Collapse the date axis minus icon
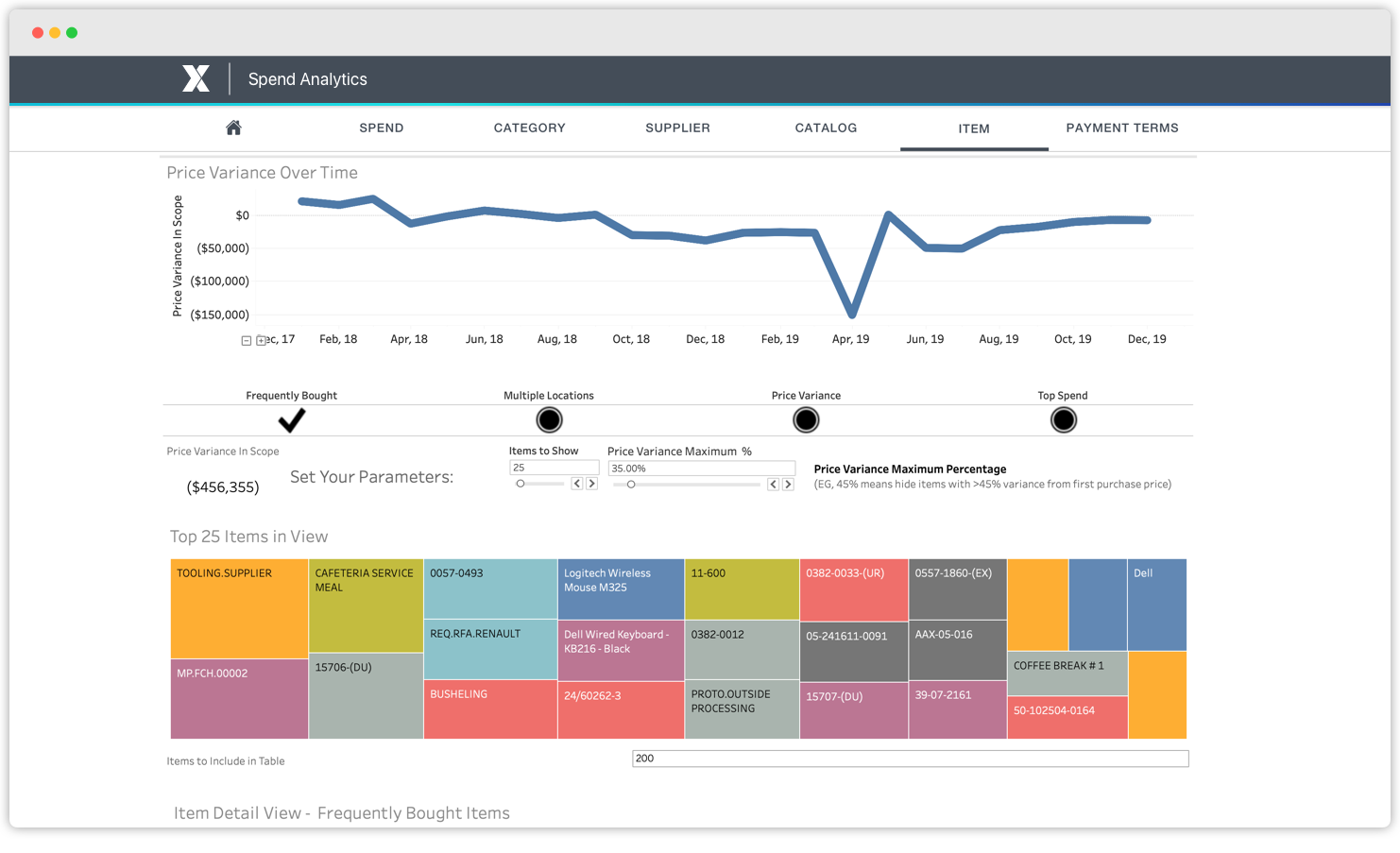Viewport: 1400px width, 853px height. [x=247, y=341]
